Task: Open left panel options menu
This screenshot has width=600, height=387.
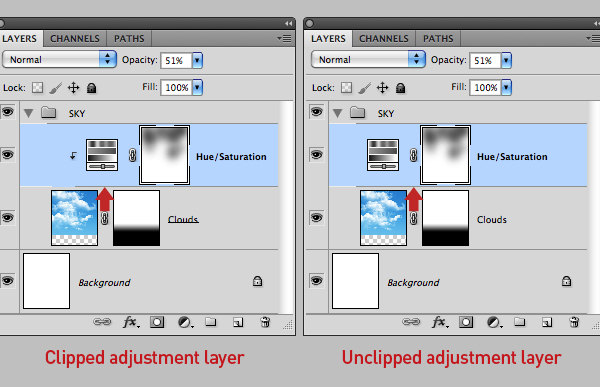Action: pyautogui.click(x=285, y=39)
